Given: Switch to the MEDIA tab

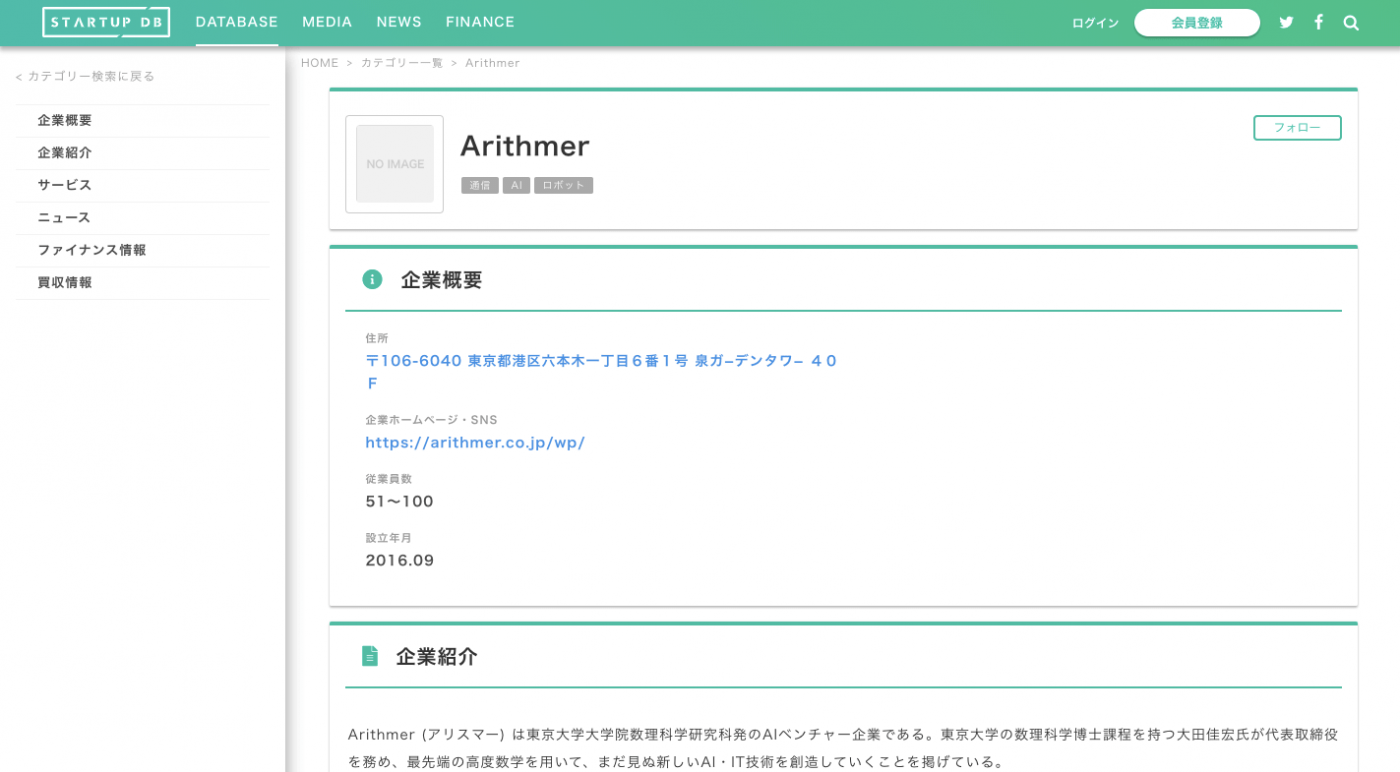Looking at the screenshot, I should [x=327, y=22].
